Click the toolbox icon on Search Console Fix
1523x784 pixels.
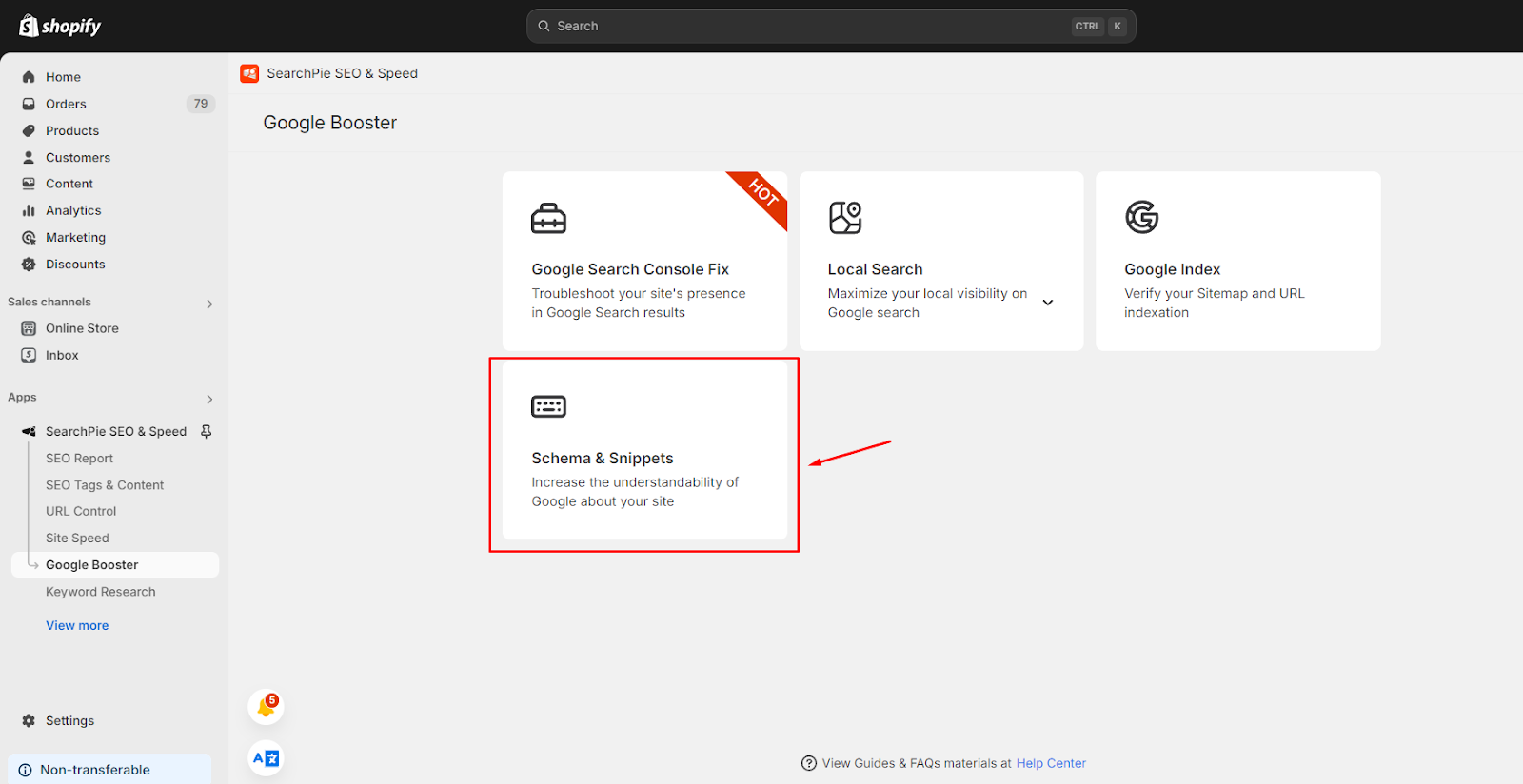548,218
